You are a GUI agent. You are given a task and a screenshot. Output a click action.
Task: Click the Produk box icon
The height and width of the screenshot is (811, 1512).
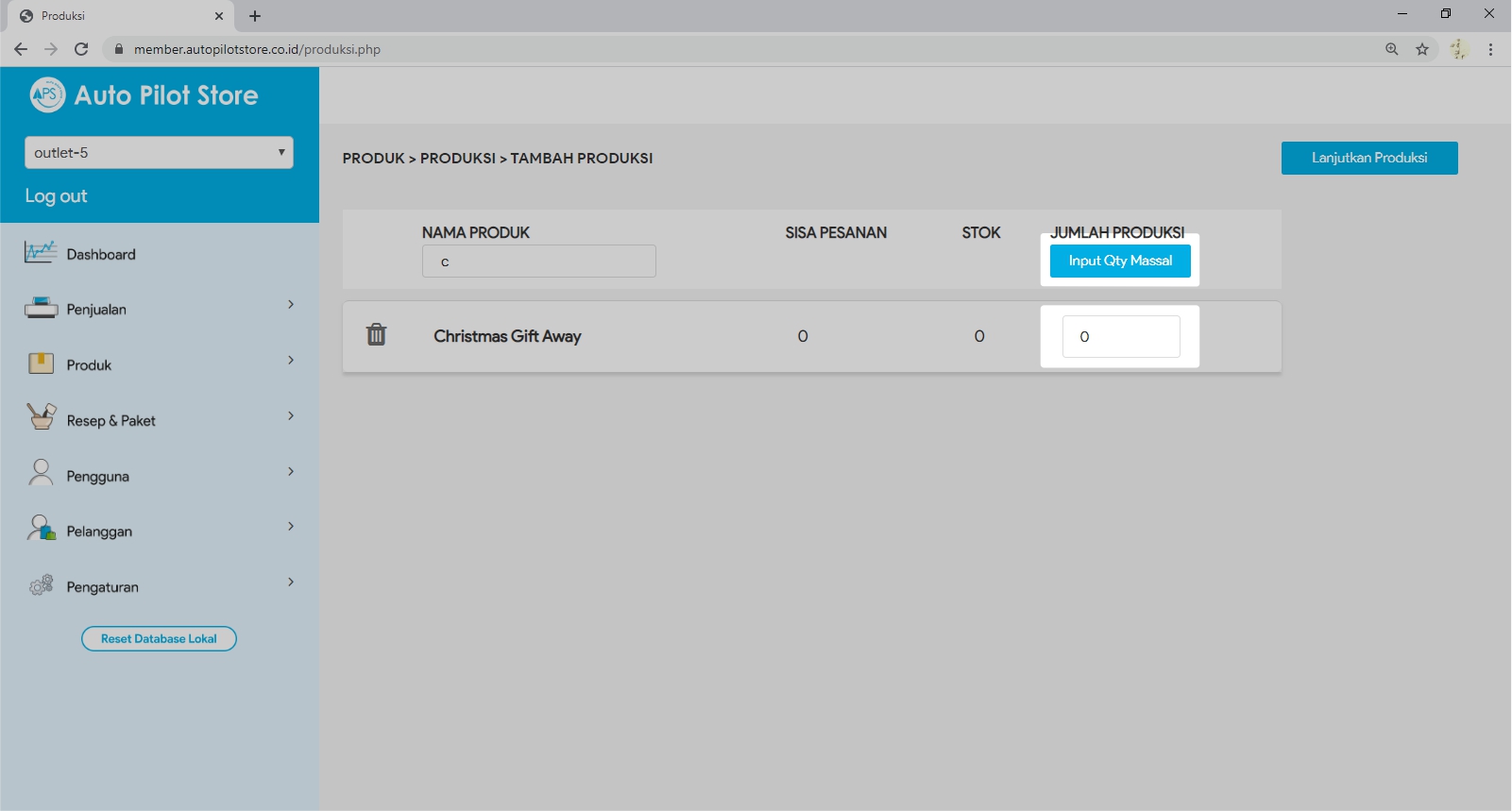click(41, 364)
